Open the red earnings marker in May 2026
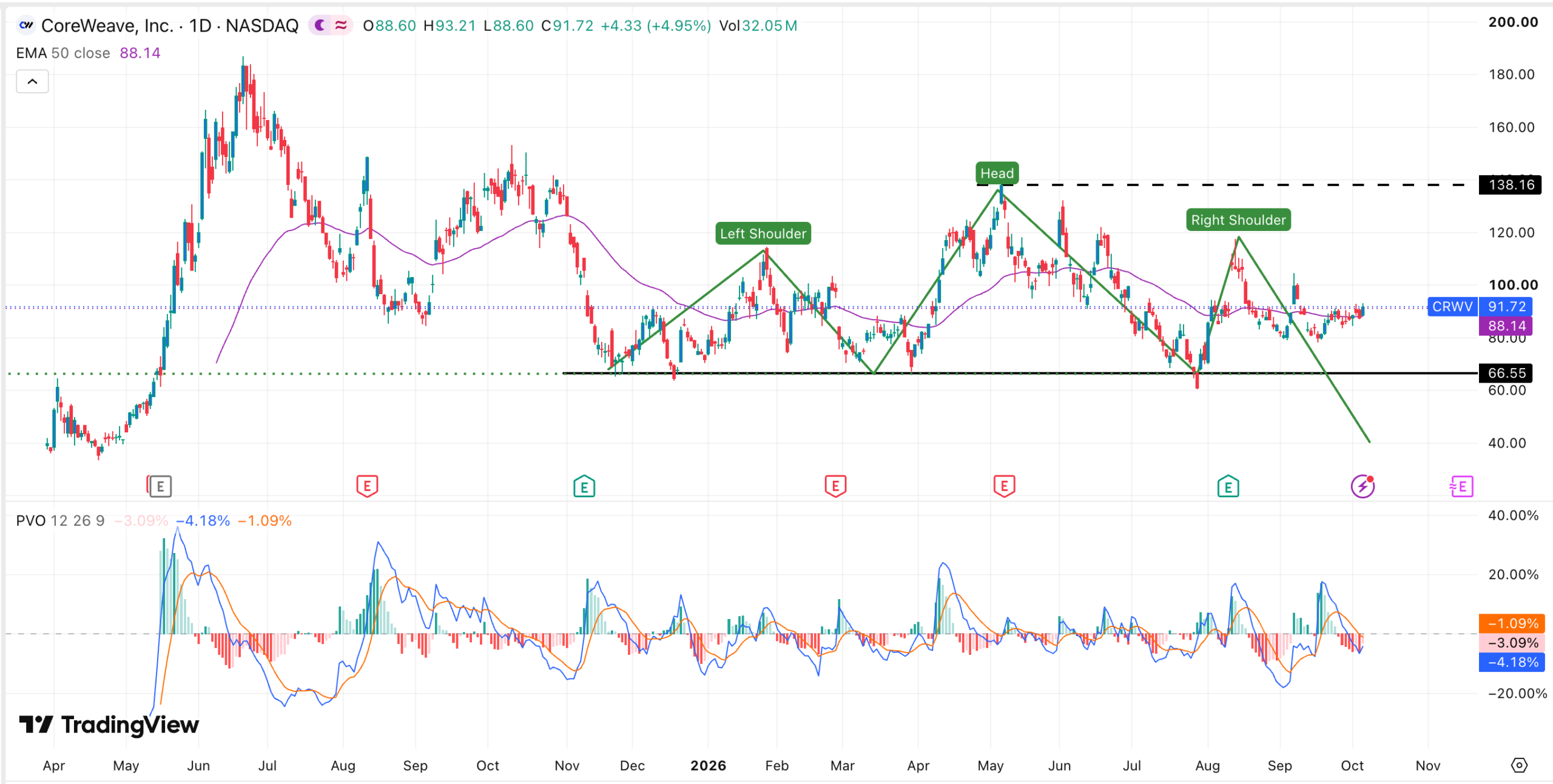The height and width of the screenshot is (784, 1553). point(1004,486)
